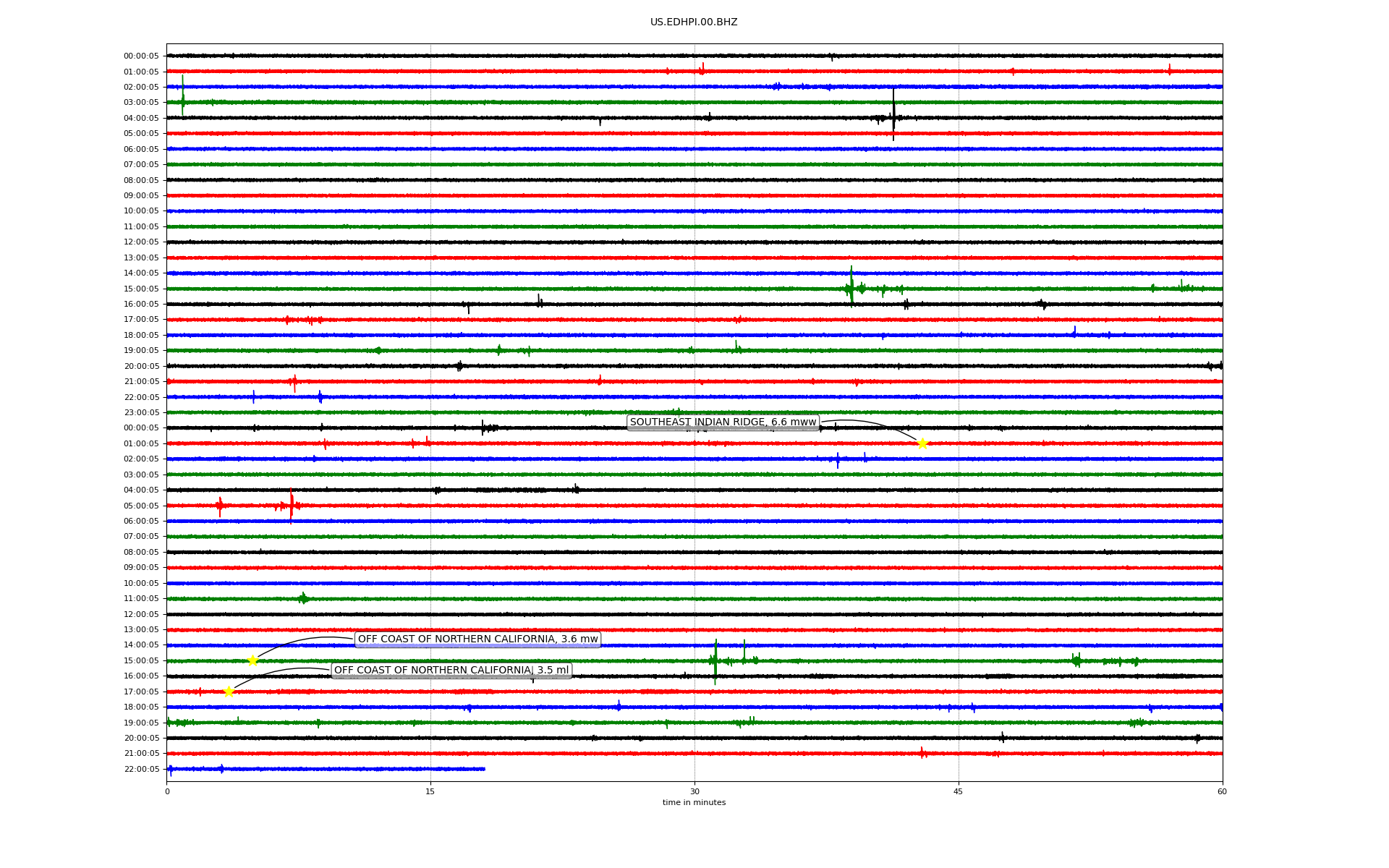Select the OFF COAST OF NORTHERN CALIFORNIA, 3.6 mw label
Screen dimensions: 1389x868
click(478, 639)
